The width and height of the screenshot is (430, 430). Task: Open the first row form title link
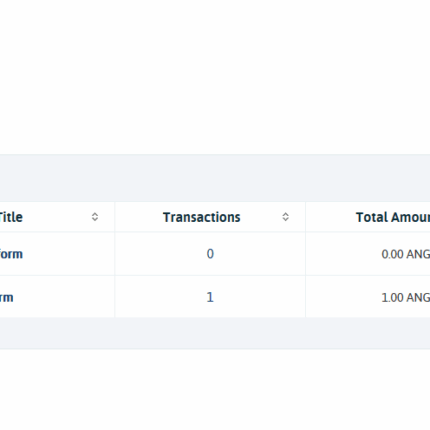pos(11,254)
